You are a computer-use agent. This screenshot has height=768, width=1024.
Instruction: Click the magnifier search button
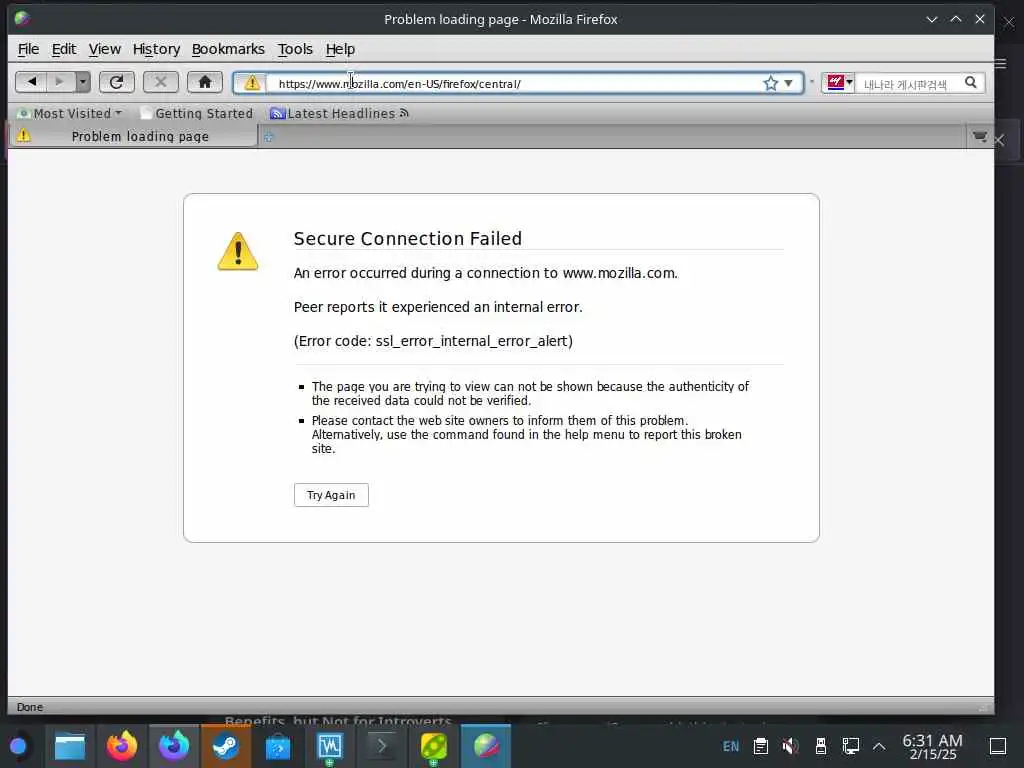(x=971, y=83)
